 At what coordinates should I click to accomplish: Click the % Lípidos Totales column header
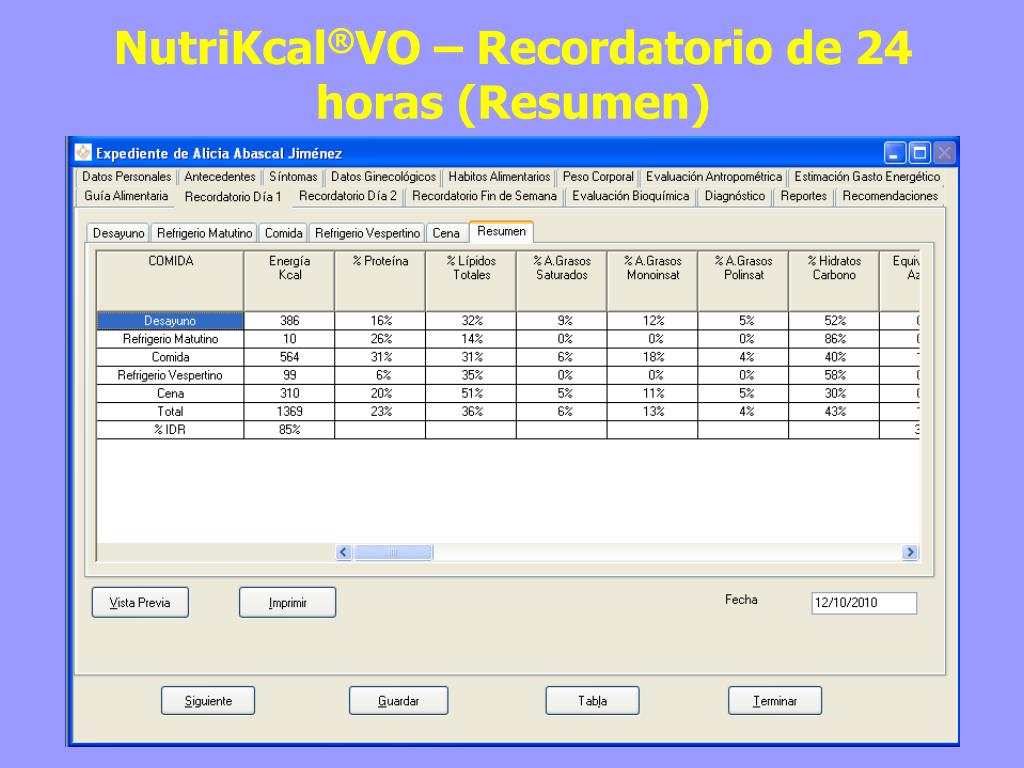(x=471, y=281)
